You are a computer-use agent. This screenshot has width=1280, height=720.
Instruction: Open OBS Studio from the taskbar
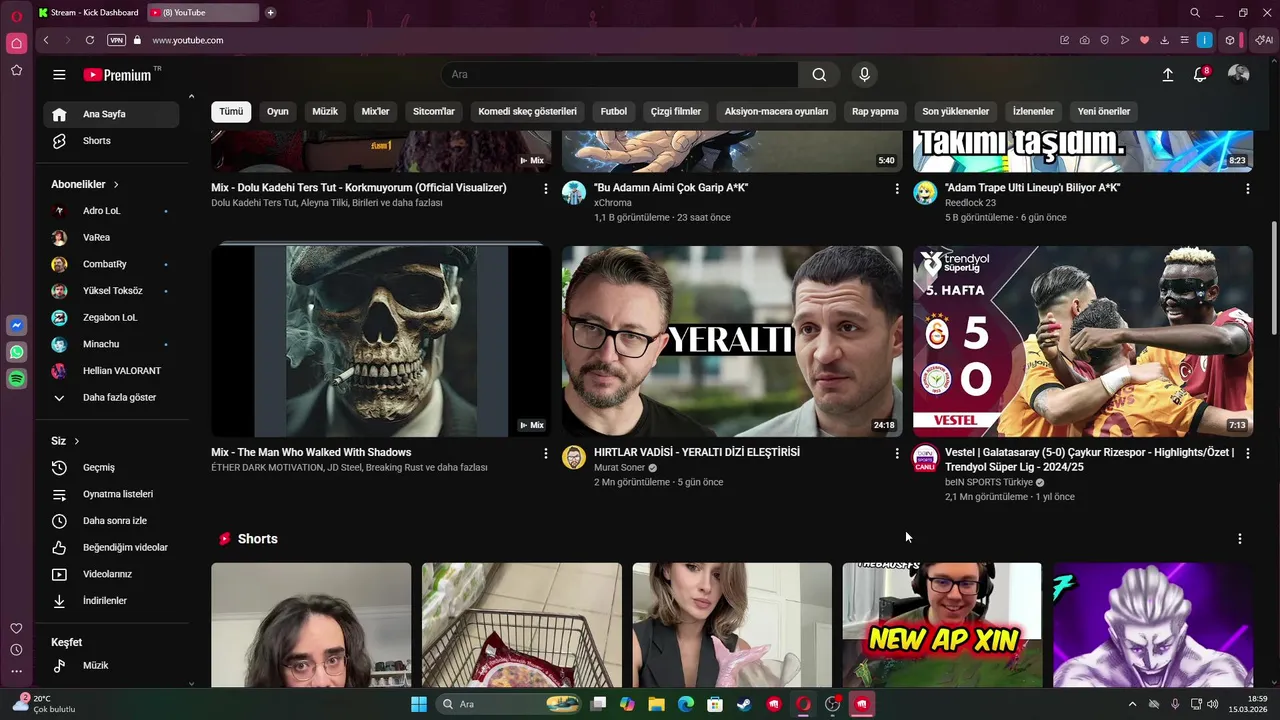pos(832,704)
